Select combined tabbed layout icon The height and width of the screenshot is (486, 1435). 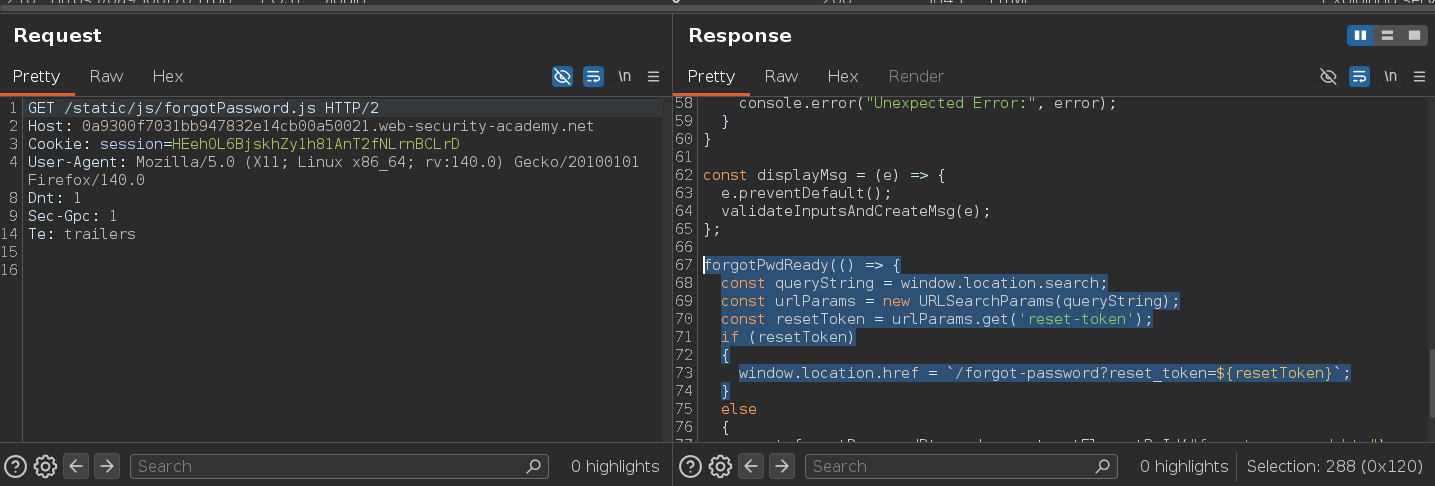click(1414, 35)
